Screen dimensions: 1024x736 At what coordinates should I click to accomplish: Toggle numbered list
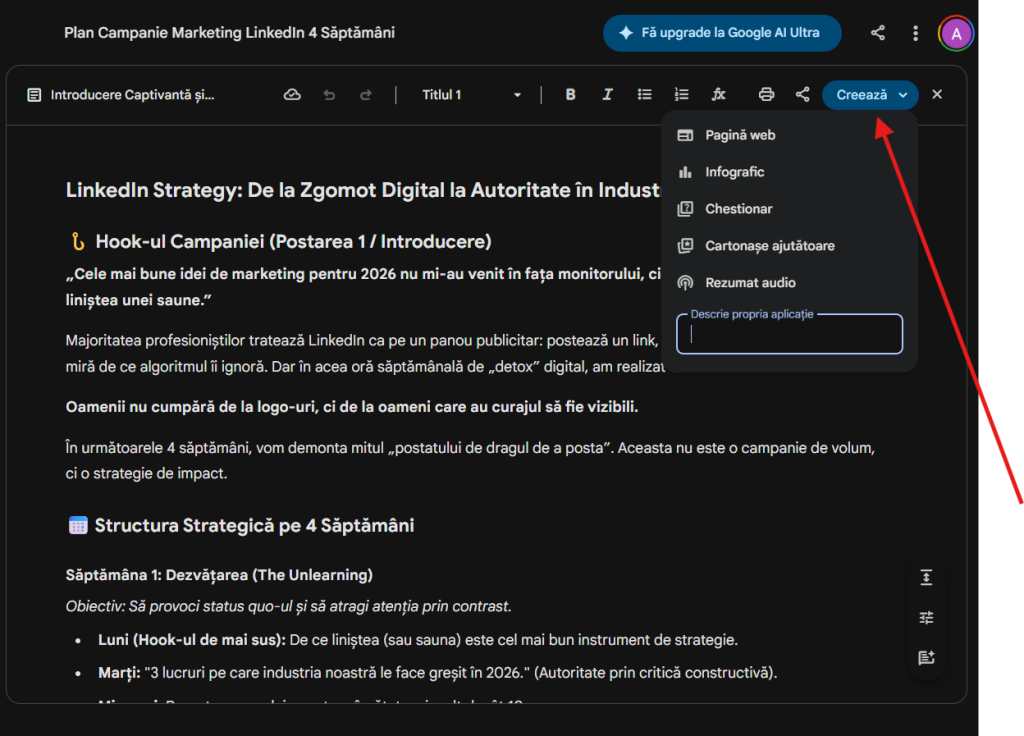coord(681,95)
